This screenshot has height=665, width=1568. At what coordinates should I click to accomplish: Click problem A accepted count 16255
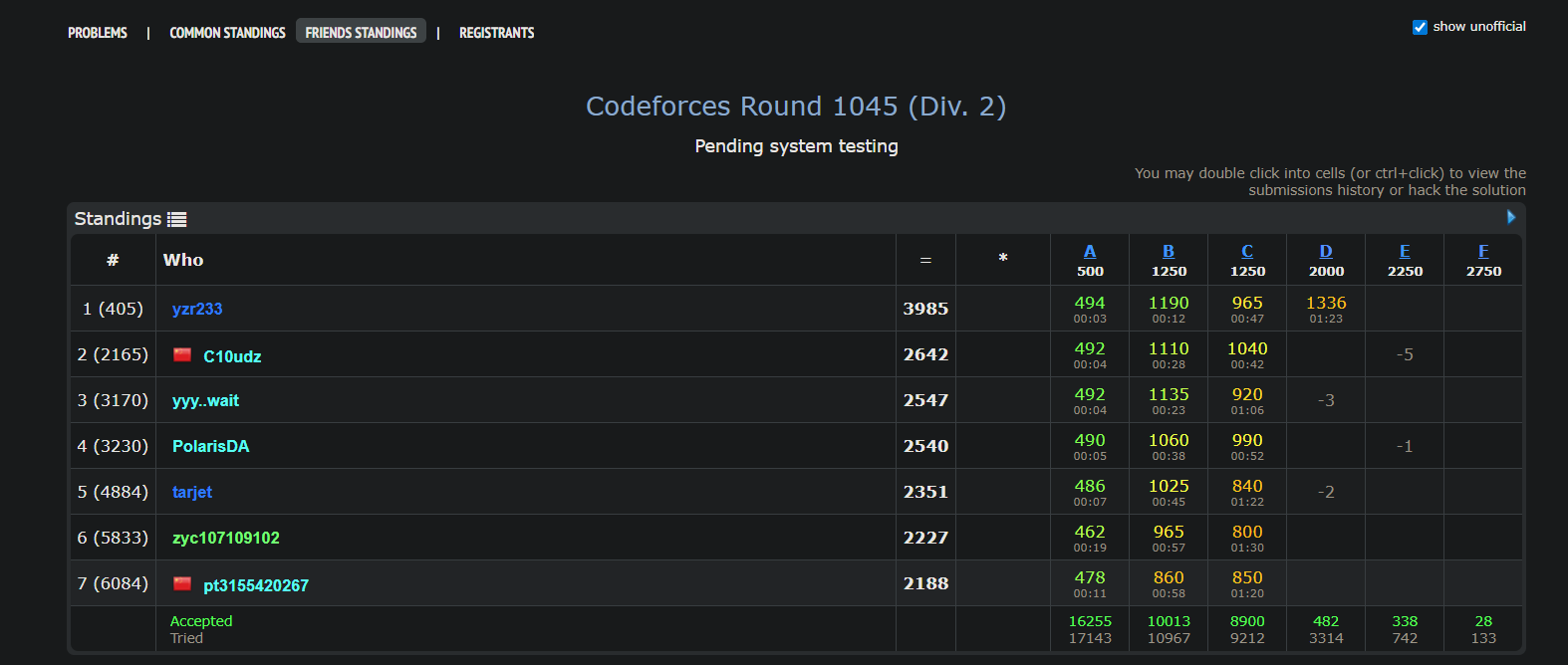[x=1090, y=621]
